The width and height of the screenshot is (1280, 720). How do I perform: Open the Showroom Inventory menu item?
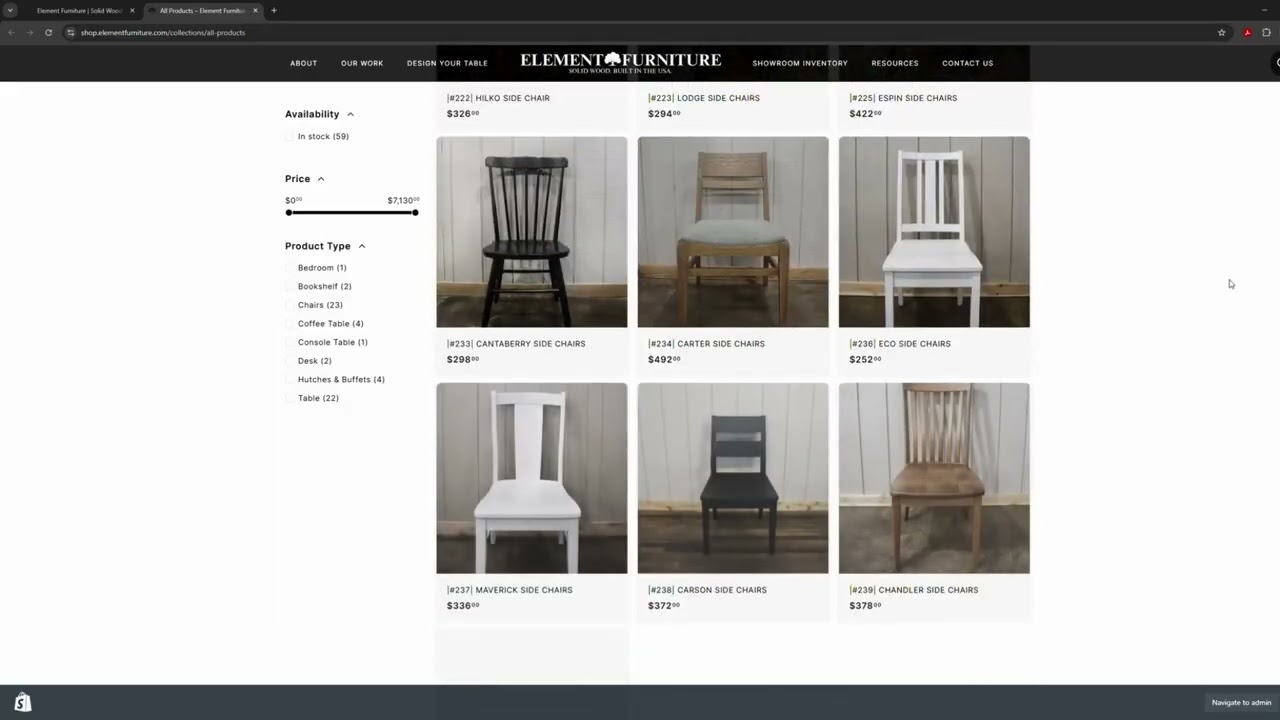point(800,63)
